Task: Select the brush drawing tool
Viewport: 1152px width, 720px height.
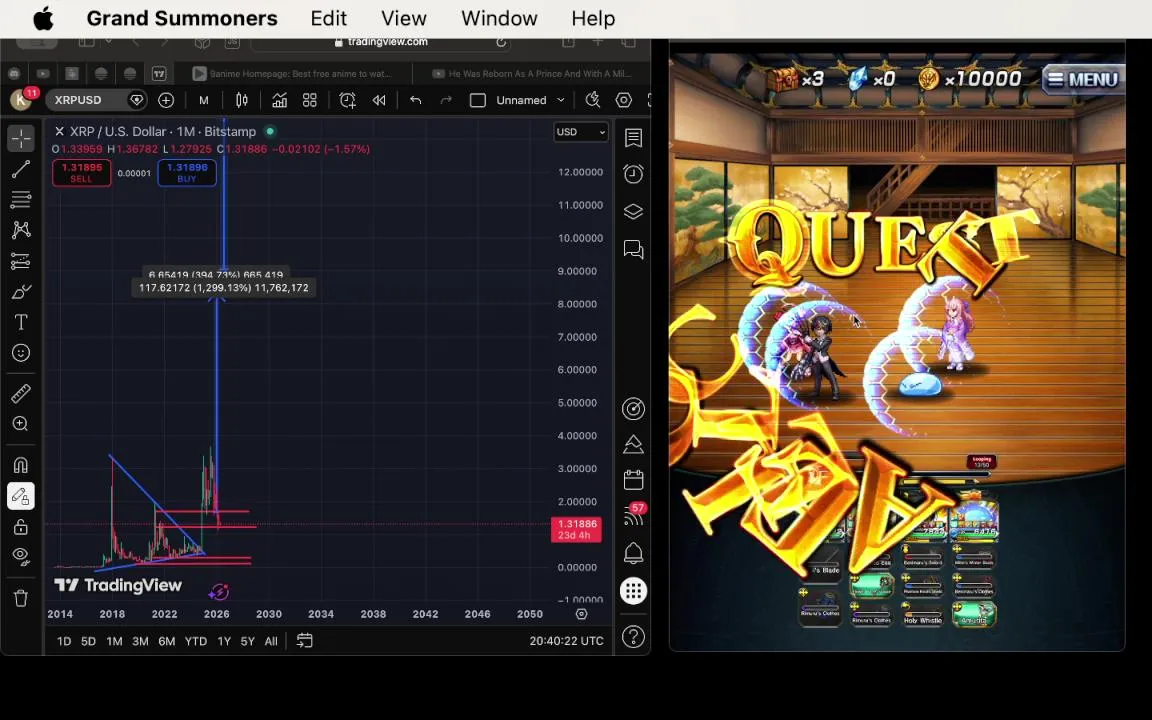Action: click(x=21, y=292)
